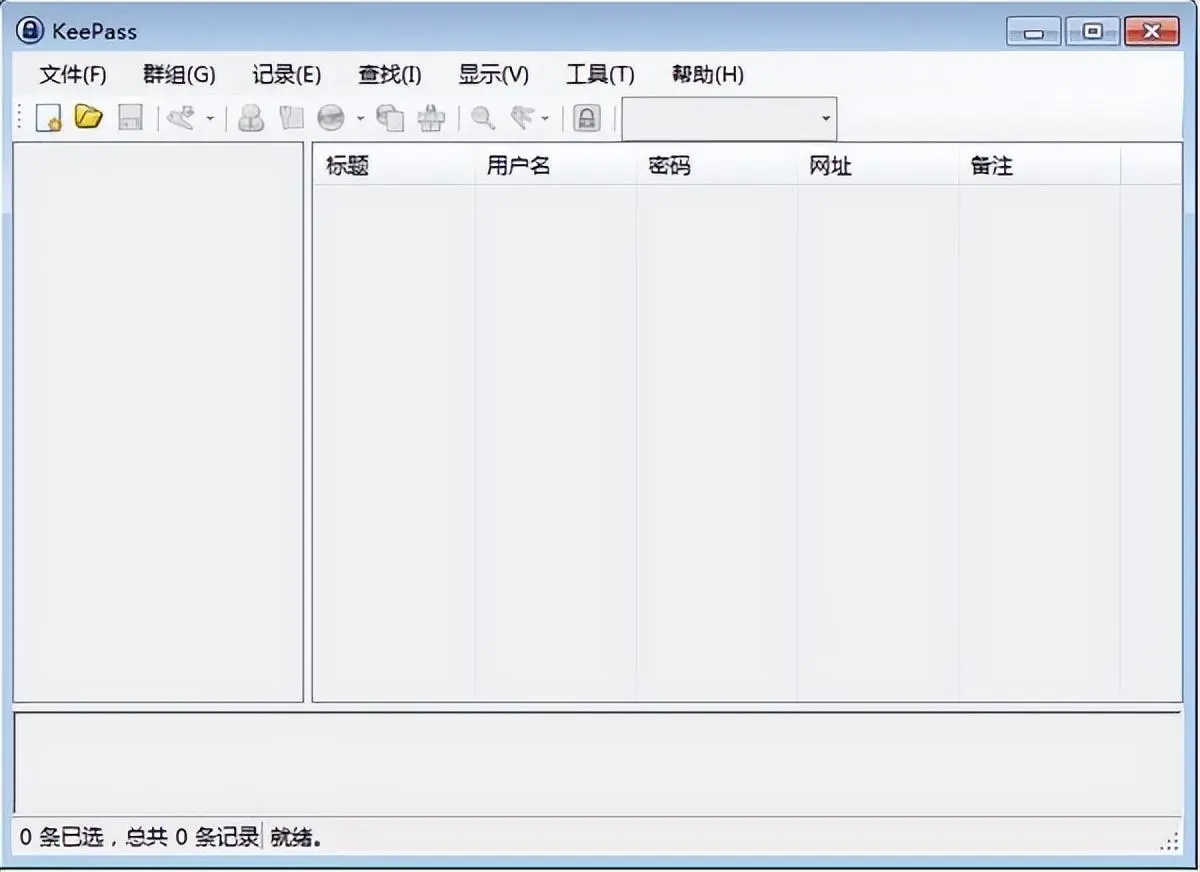The height and width of the screenshot is (872, 1200).
Task: Open the 记录(E) menu
Action: pos(287,74)
